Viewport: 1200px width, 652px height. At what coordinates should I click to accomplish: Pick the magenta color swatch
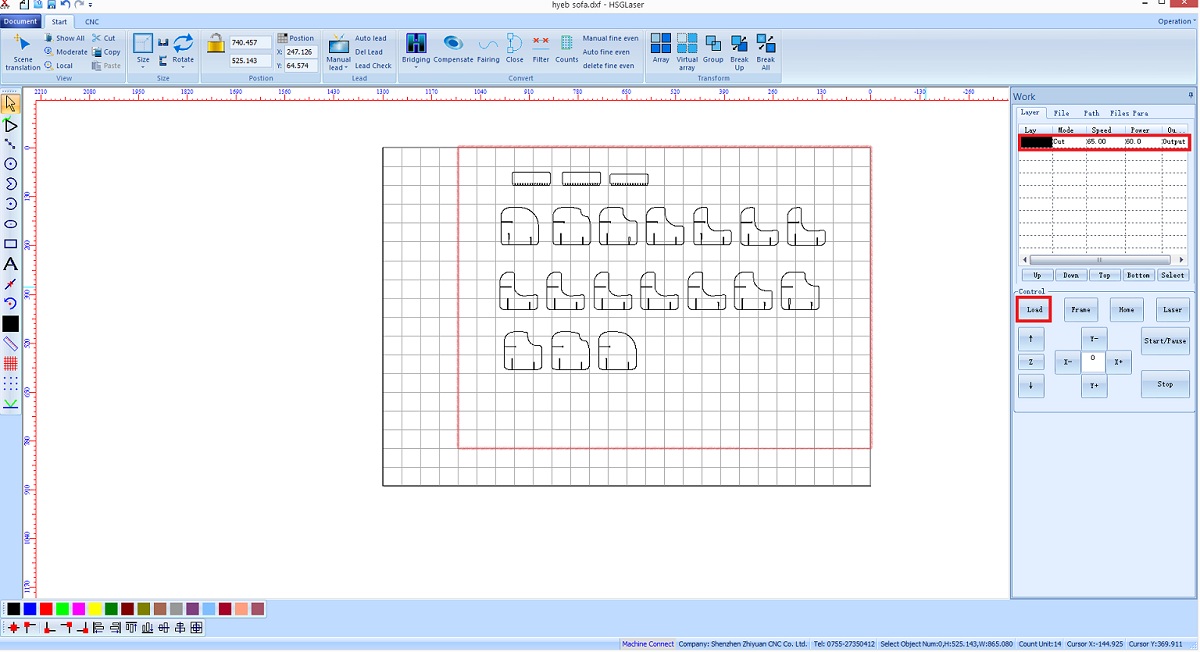79,609
